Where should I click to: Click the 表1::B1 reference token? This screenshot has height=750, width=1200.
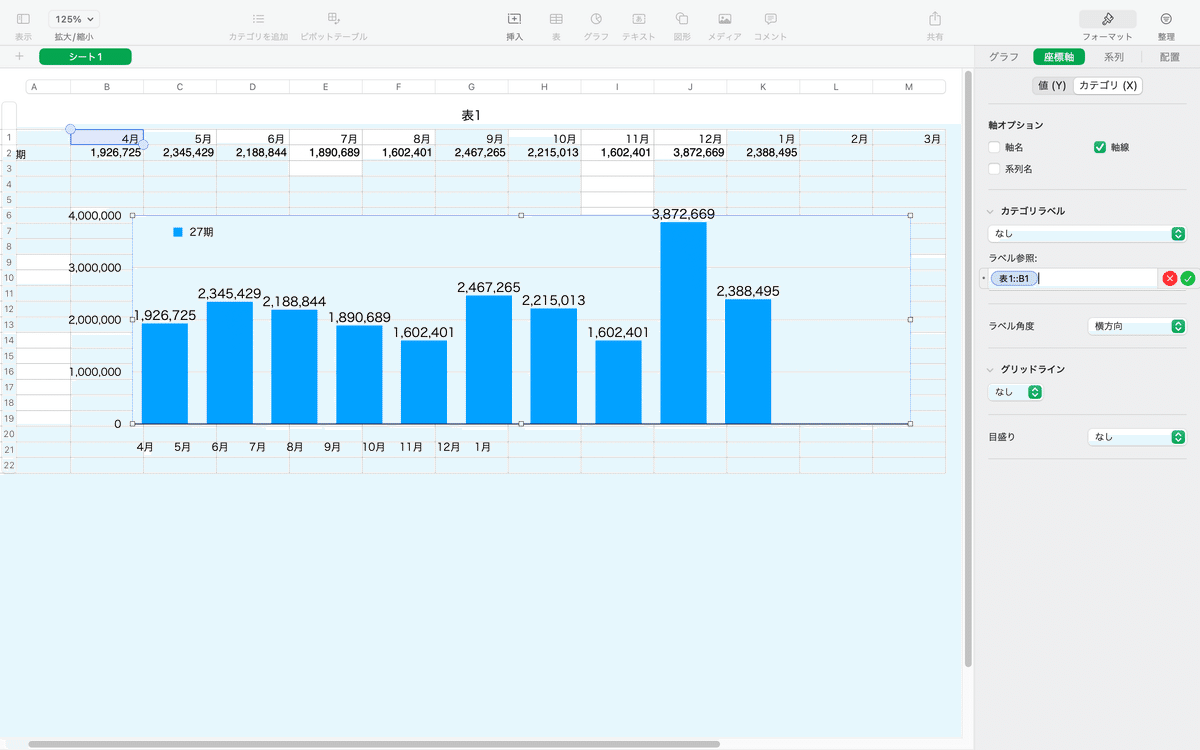[1014, 279]
